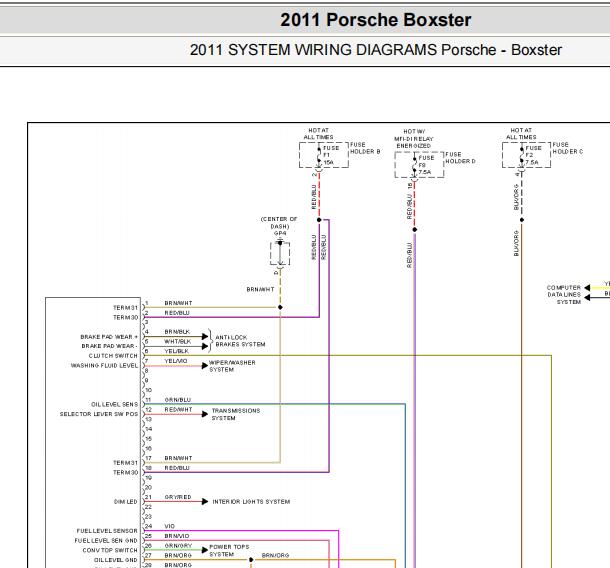Image resolution: width=610 pixels, height=568 pixels.
Task: Click the "YEL/BLK" wire color label
Action: click(x=177, y=351)
